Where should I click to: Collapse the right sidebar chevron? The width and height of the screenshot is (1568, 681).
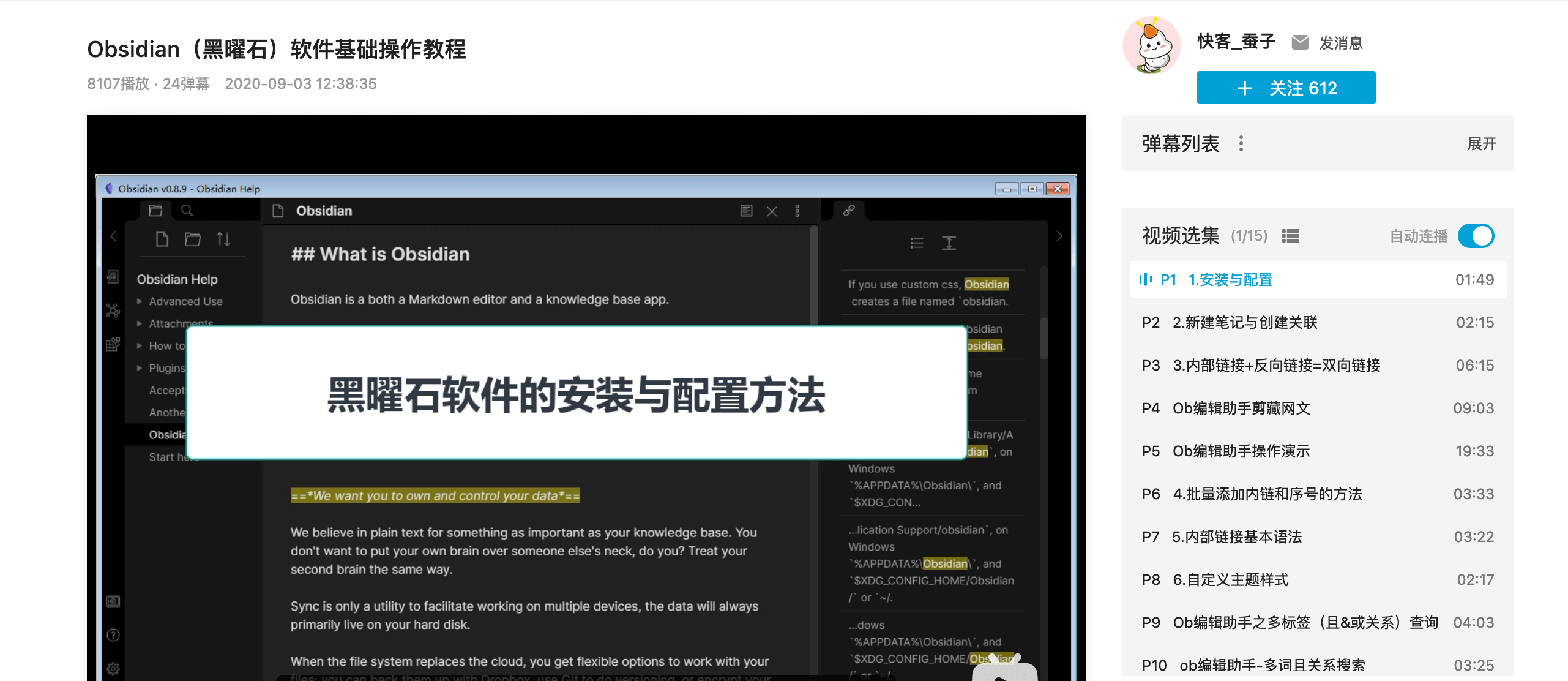click(x=1059, y=236)
